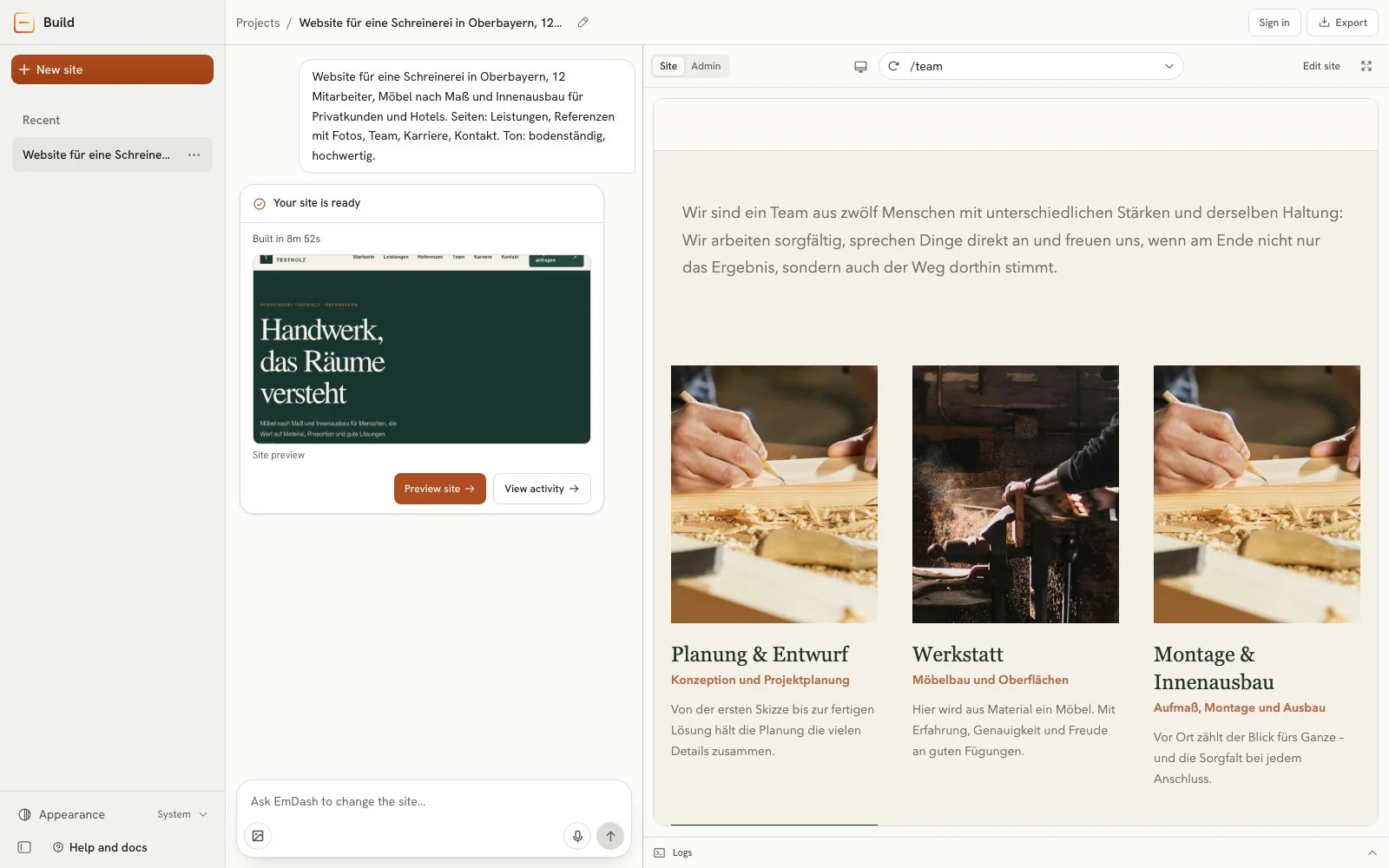Expand the Logs panel chevron
The image size is (1389, 868).
(x=1373, y=852)
